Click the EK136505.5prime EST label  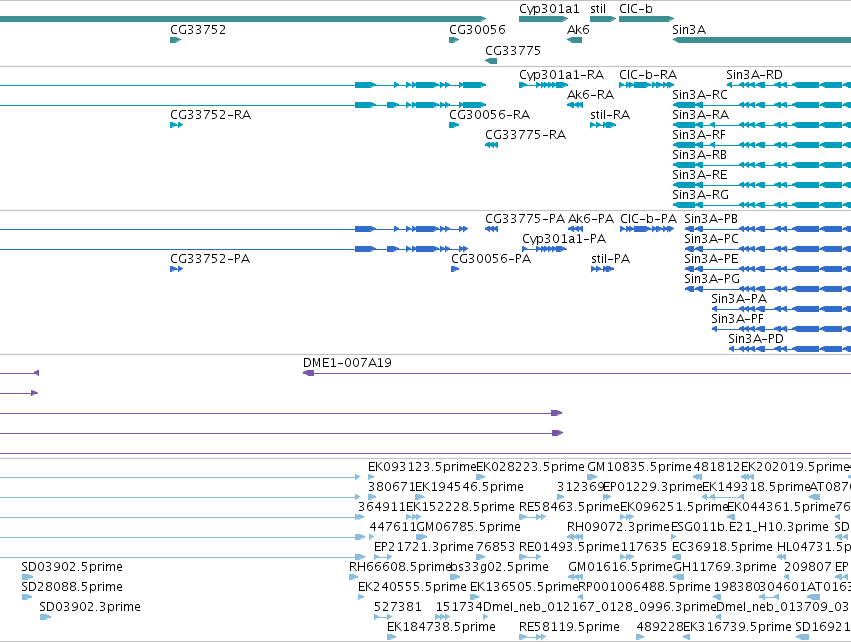point(524,587)
